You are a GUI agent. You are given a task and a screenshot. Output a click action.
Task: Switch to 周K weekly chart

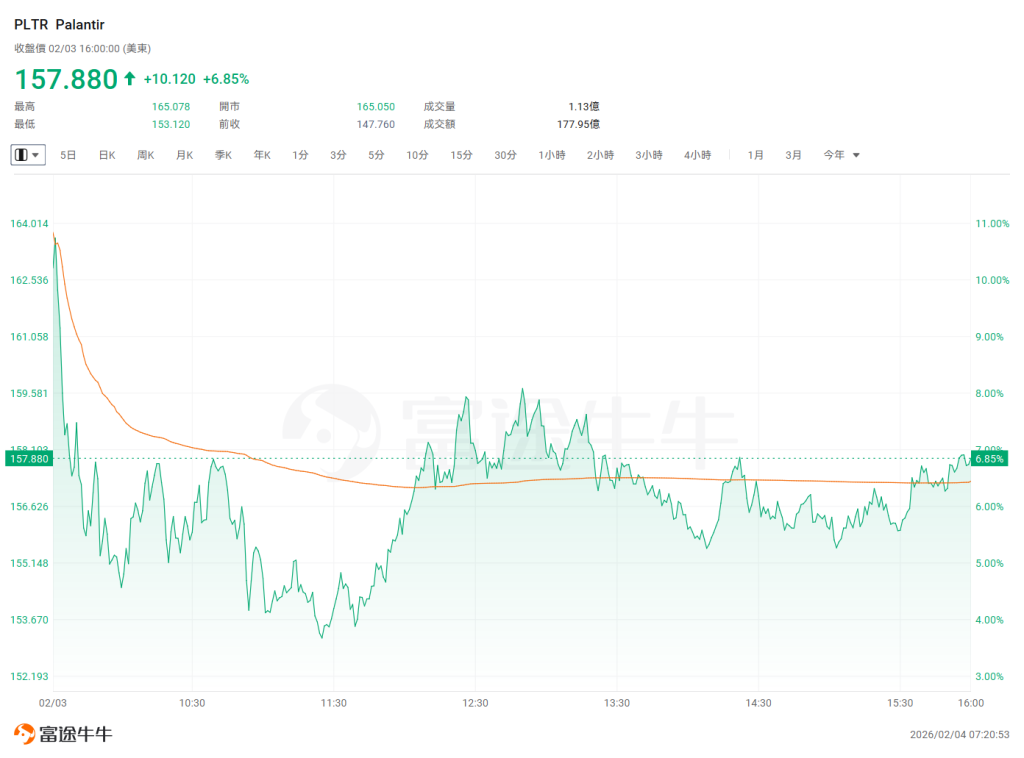[x=145, y=155]
